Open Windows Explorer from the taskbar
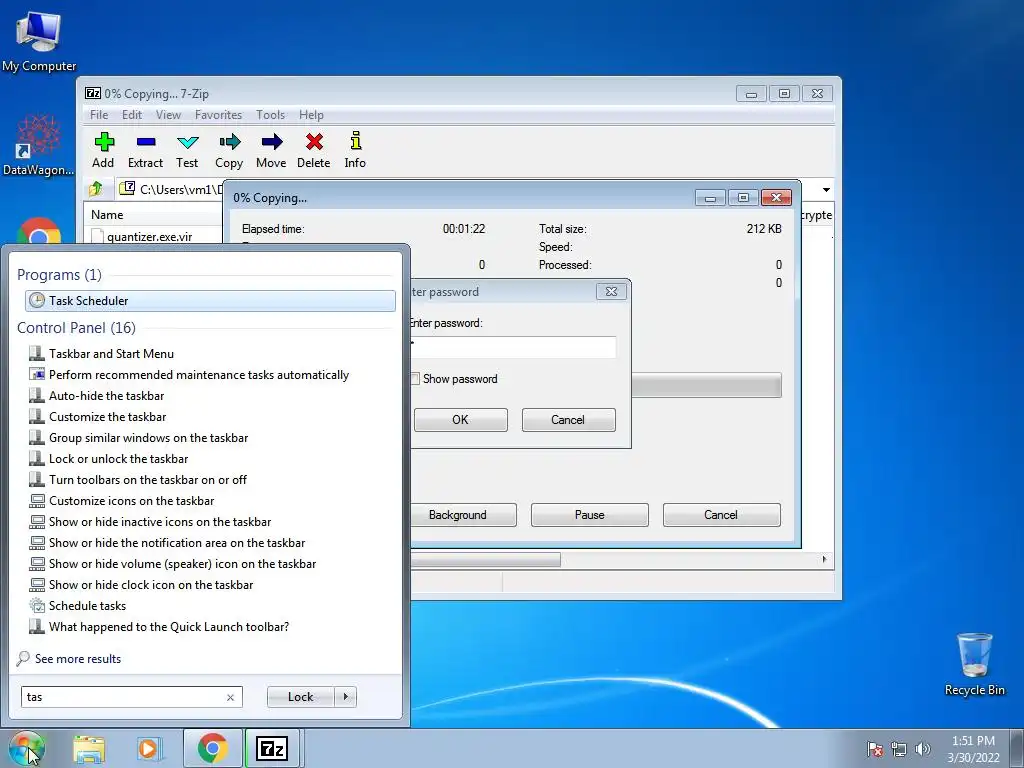 [x=89, y=749]
